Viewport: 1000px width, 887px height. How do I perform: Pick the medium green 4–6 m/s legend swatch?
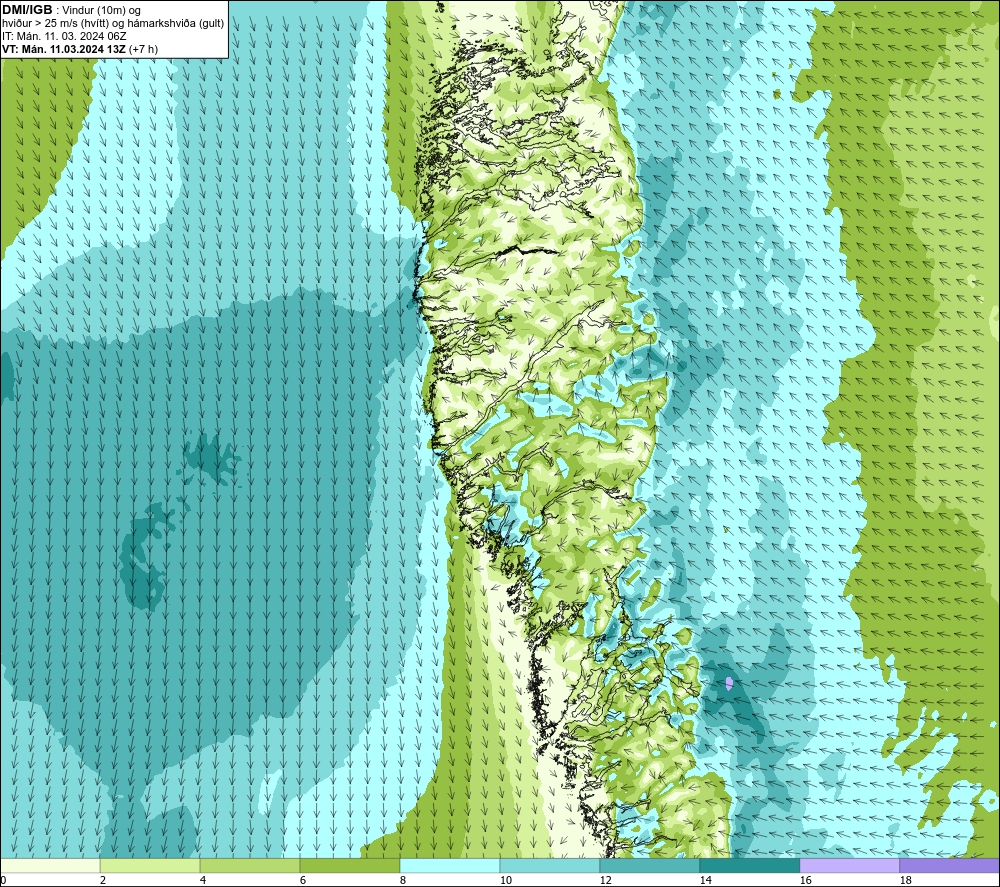[250, 866]
